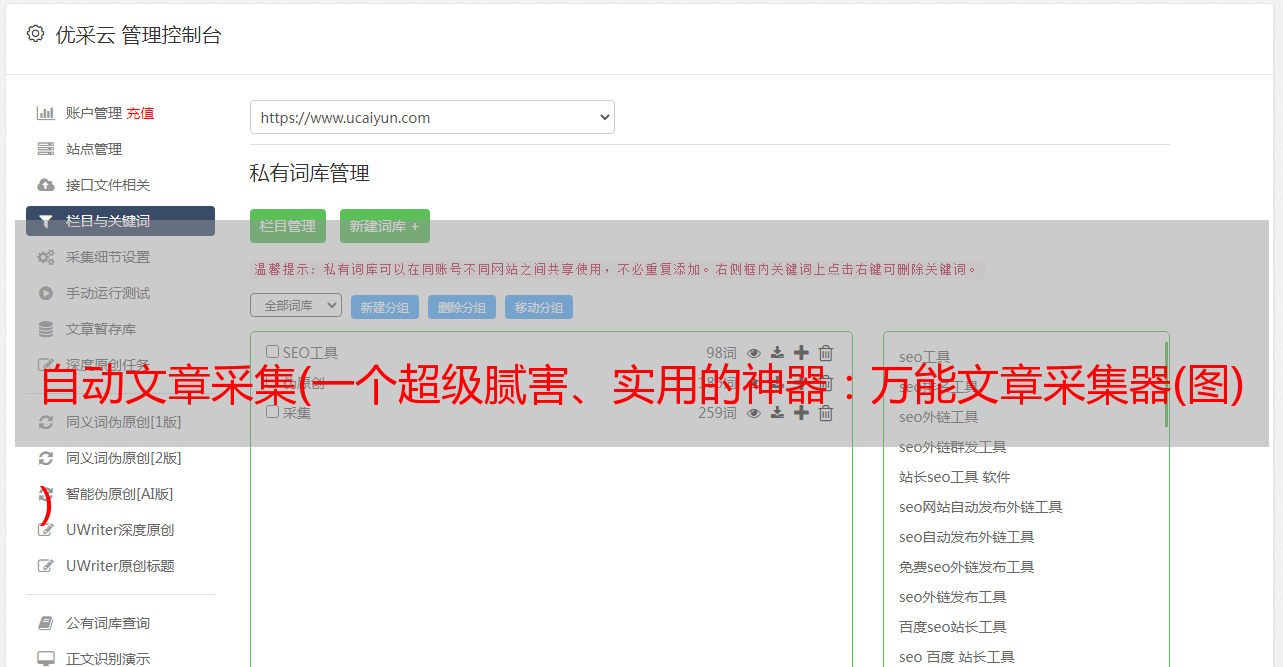Open 智能伪原创[AI版] in sidebar
This screenshot has width=1283, height=667.
pos(119,494)
